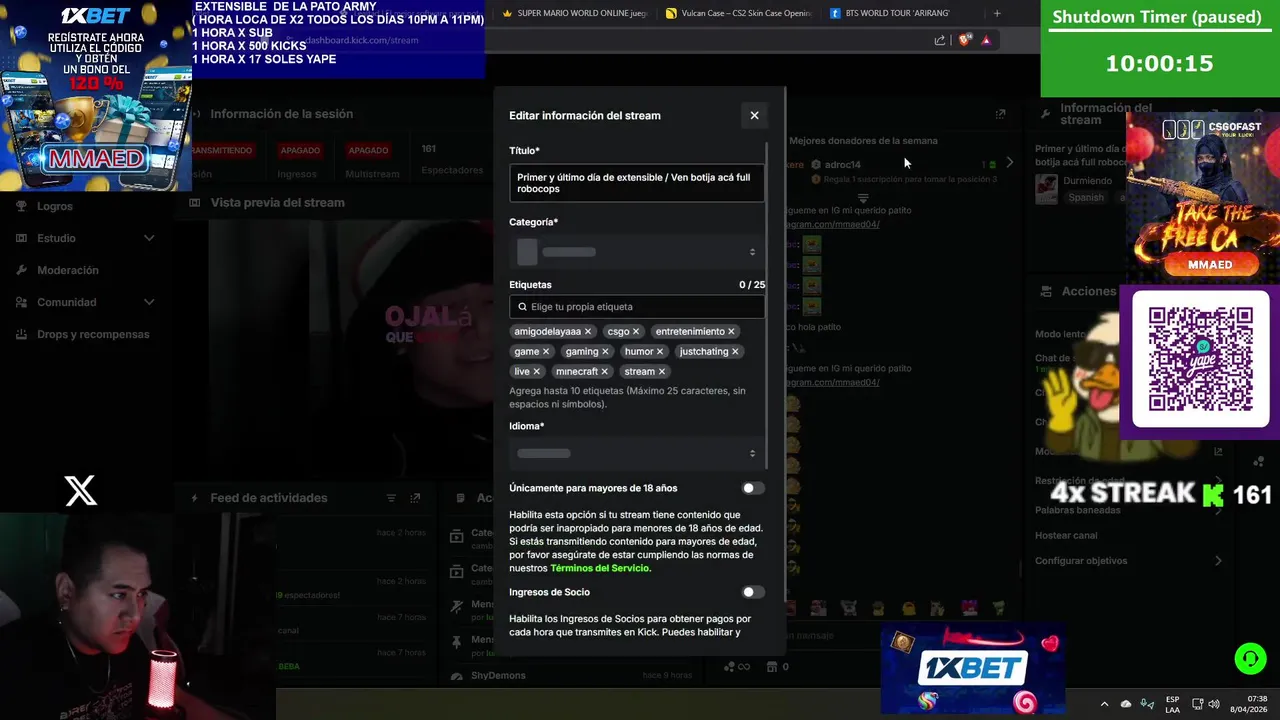
Task: Enable Únicamente para mayores de 18 años
Action: click(753, 488)
